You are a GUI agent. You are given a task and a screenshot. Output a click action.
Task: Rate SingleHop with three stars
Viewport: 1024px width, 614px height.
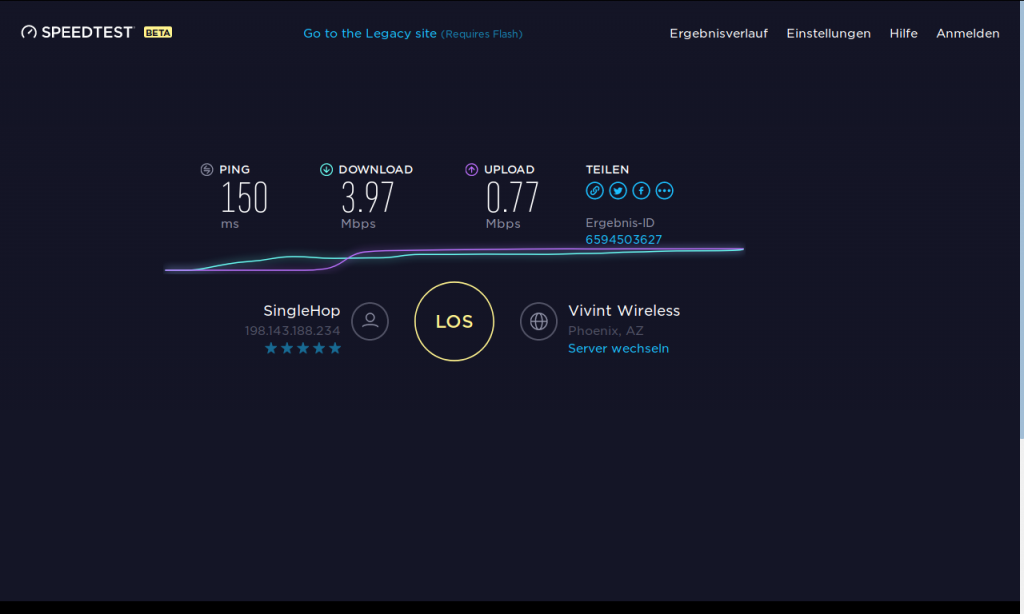pos(302,348)
